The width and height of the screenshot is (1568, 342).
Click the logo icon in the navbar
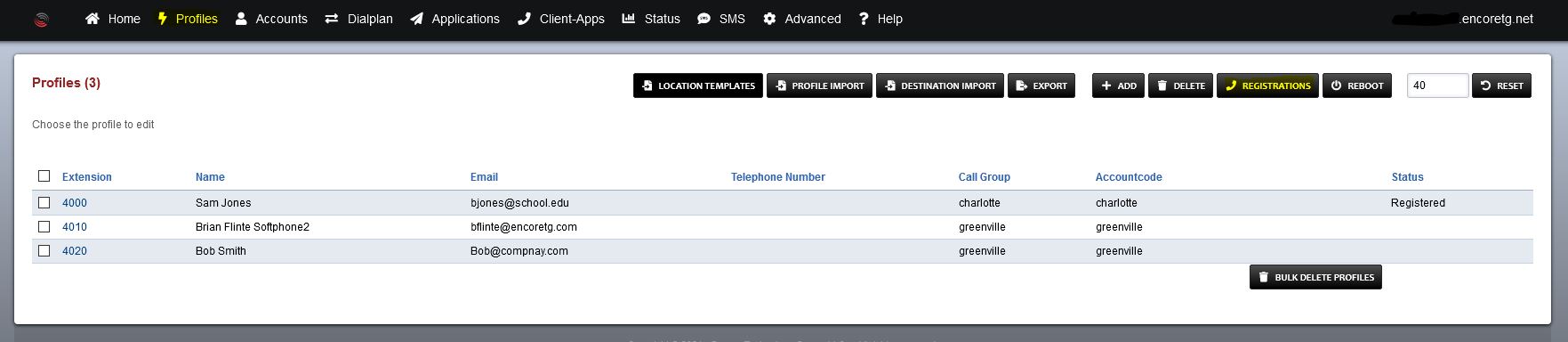(41, 20)
